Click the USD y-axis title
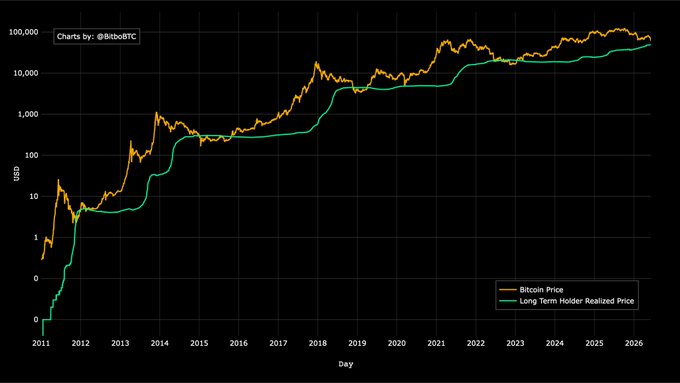 (x=16, y=173)
